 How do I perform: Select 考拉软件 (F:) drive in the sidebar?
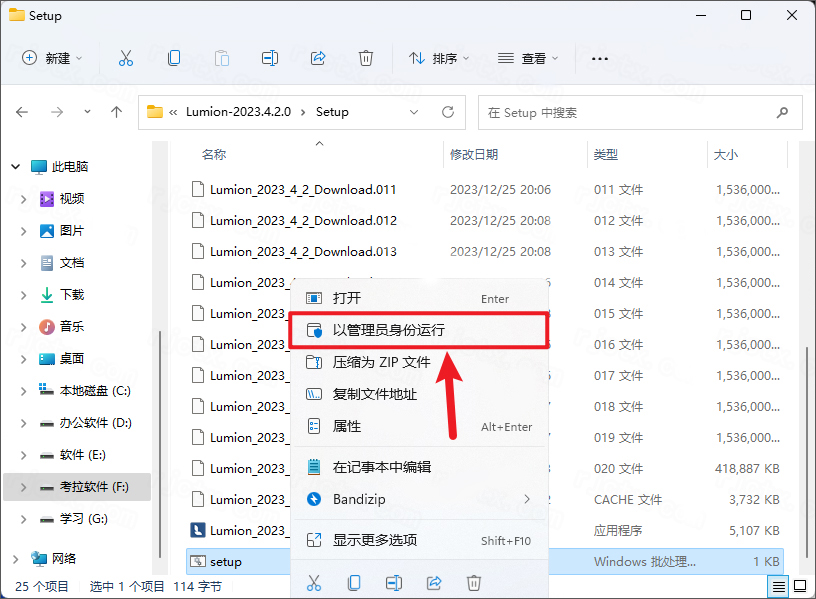click(x=77, y=487)
